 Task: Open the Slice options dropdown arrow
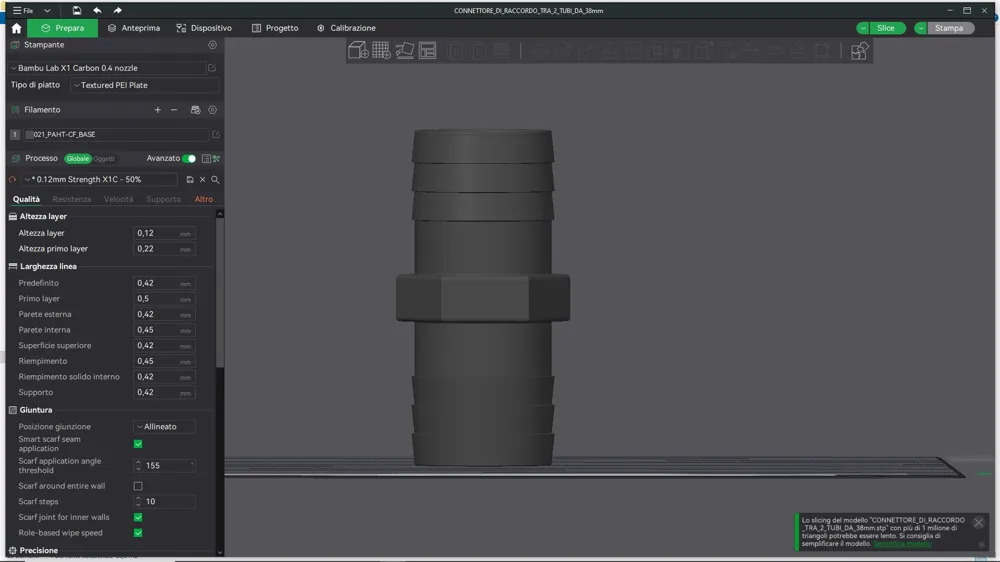[x=863, y=28]
